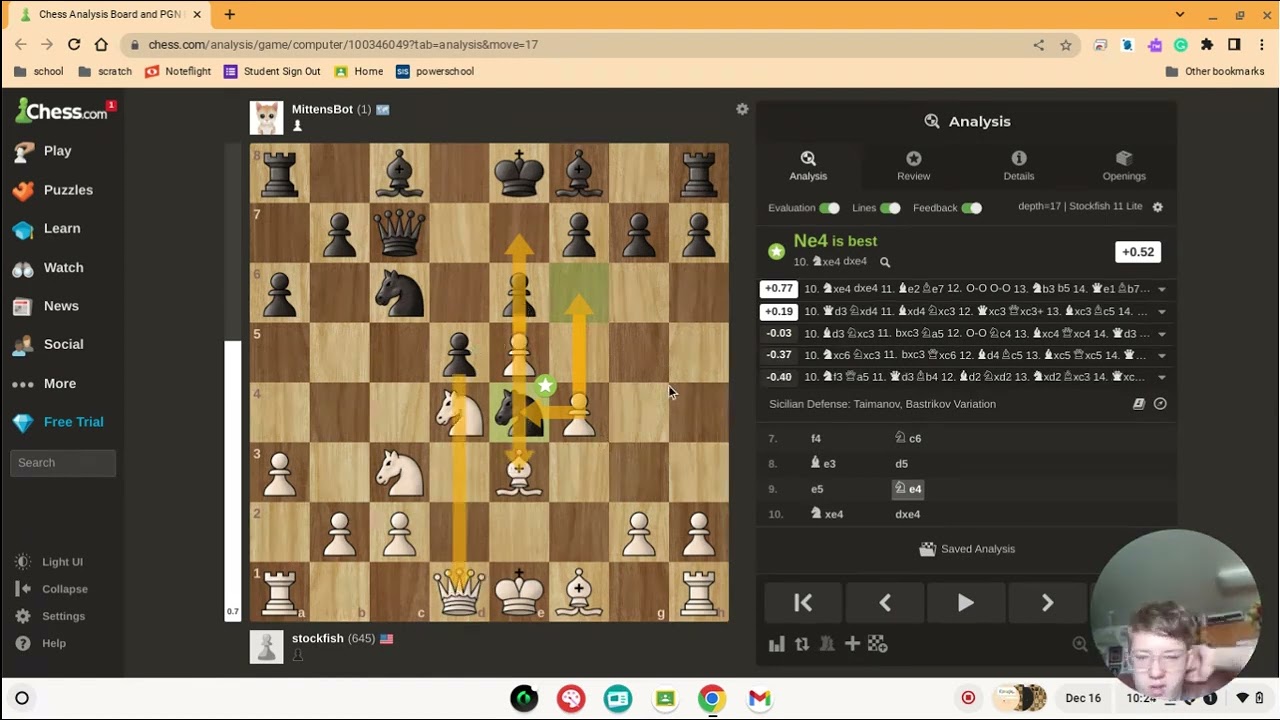
Task: Open the powerschool bookmark
Action: point(435,71)
